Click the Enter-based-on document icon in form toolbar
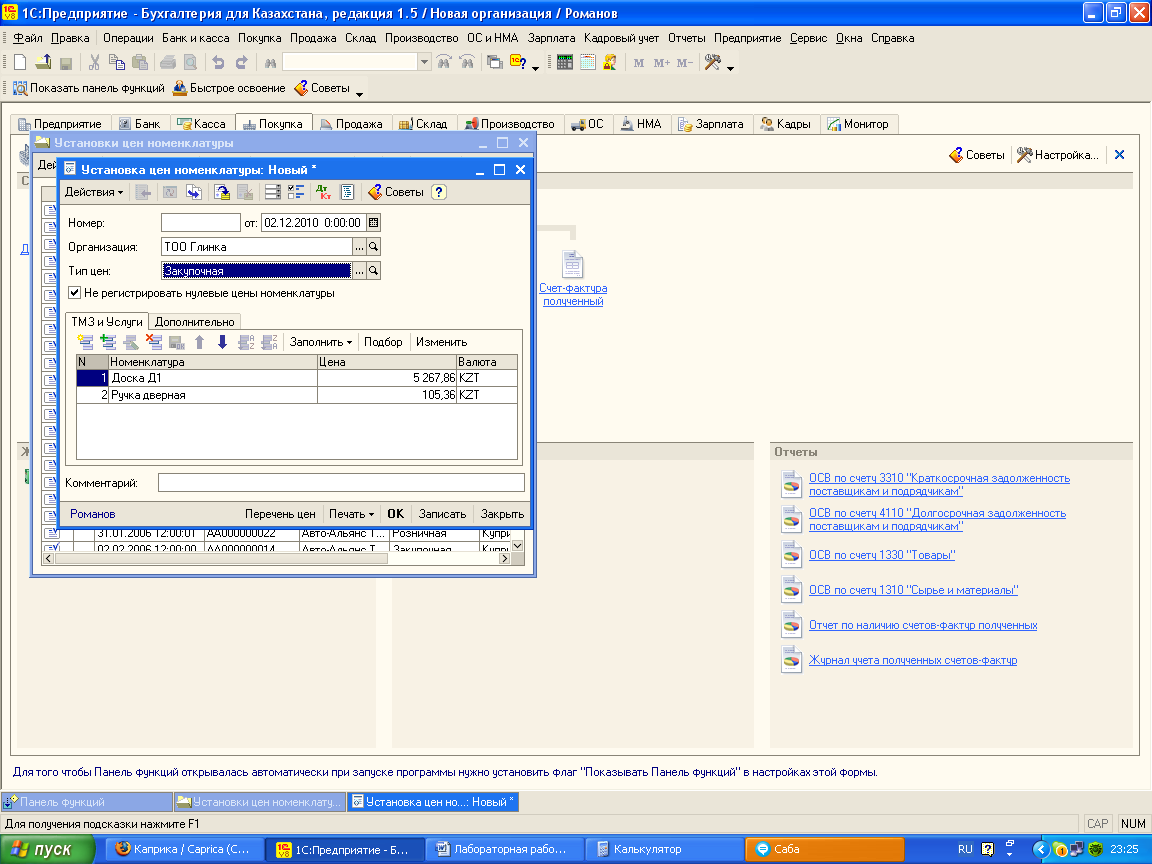 point(221,192)
